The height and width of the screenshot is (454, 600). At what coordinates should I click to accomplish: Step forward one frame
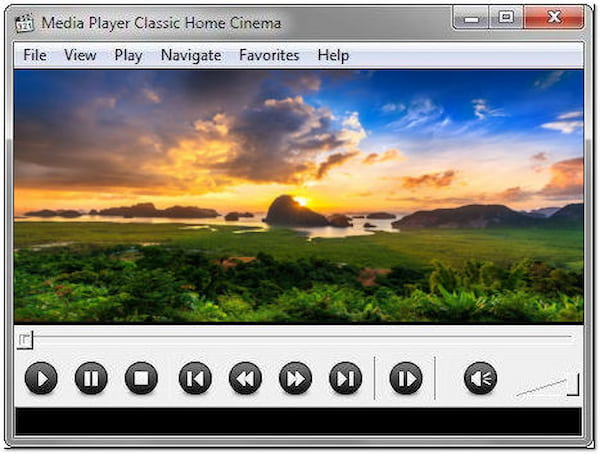pos(406,378)
